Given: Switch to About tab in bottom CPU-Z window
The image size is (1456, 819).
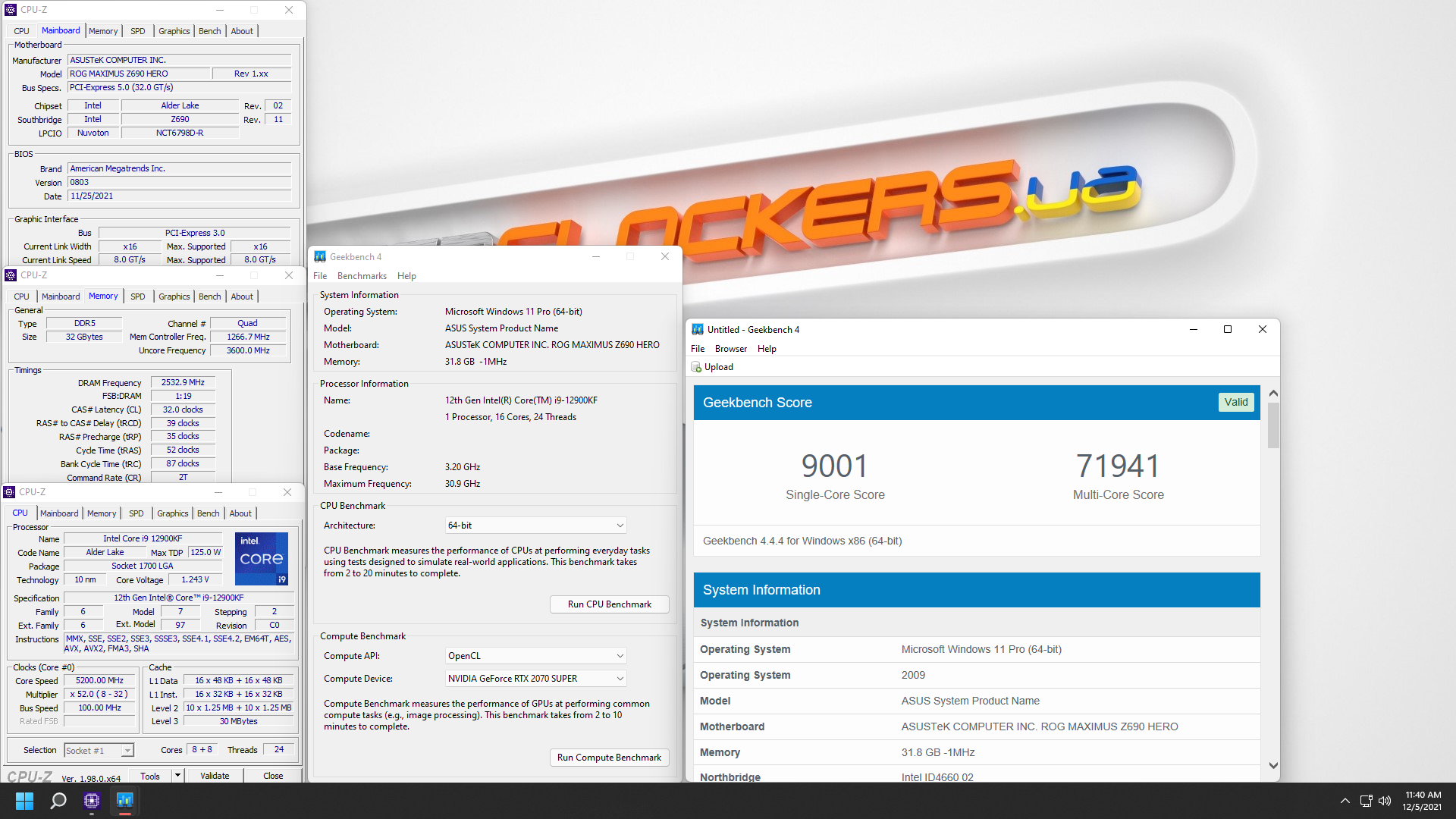Looking at the screenshot, I should [240, 513].
